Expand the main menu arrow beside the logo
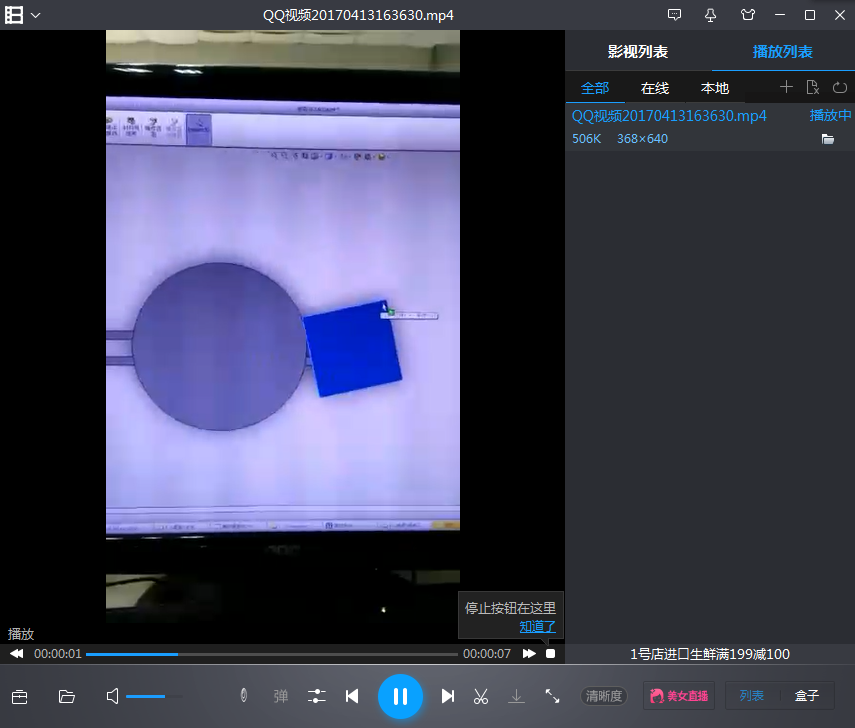Image resolution: width=855 pixels, height=728 pixels. click(36, 15)
